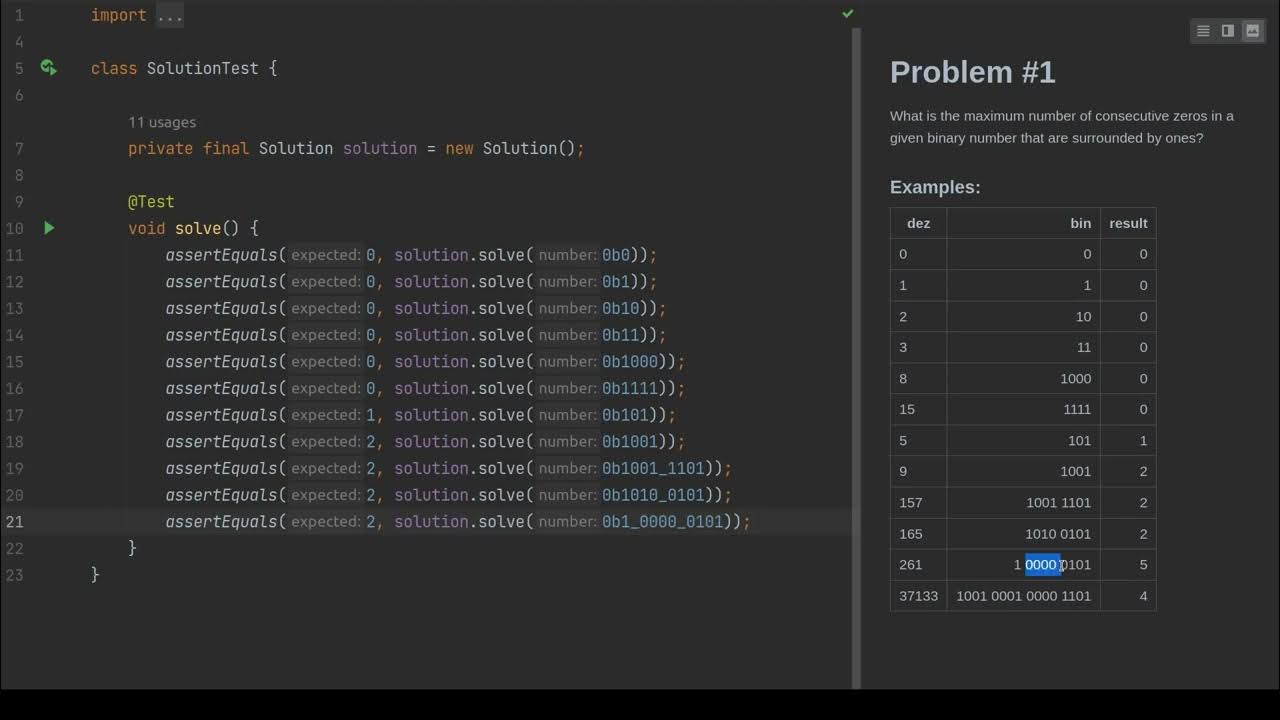The width and height of the screenshot is (1280, 720).
Task: Click the bin column header
Action: point(1080,223)
